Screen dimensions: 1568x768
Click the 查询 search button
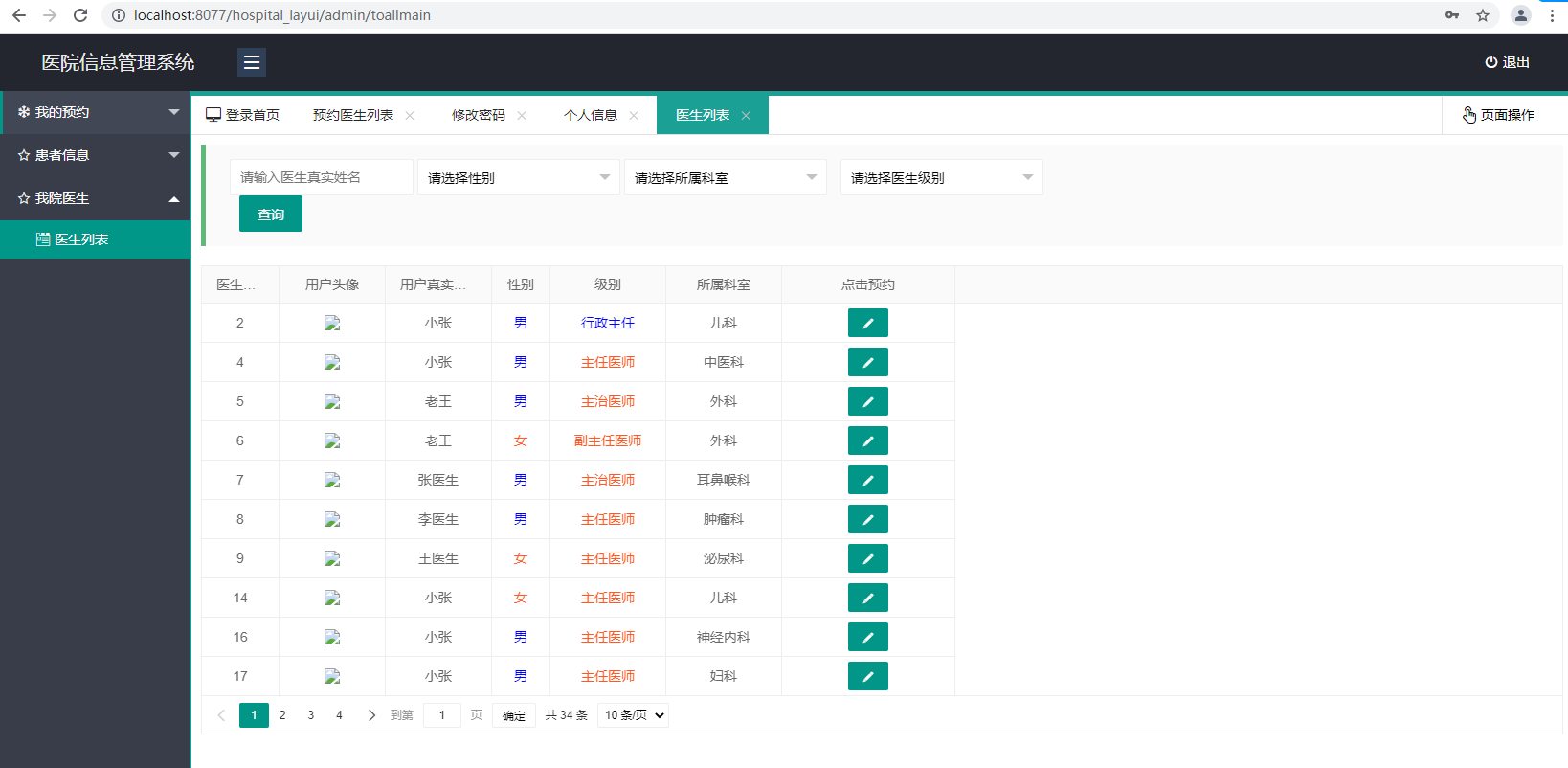click(x=270, y=215)
